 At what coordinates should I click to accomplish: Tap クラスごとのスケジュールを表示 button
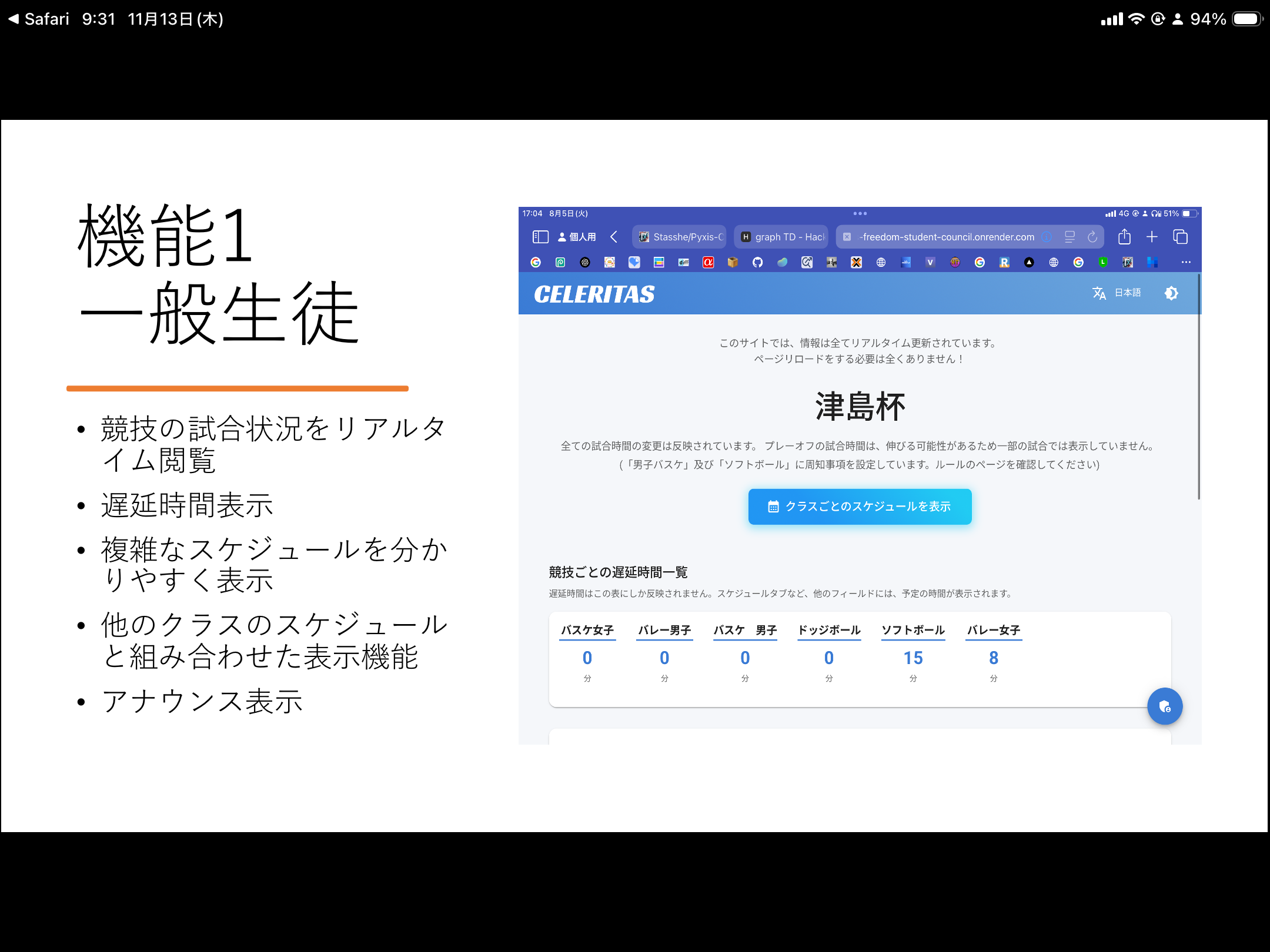(860, 506)
